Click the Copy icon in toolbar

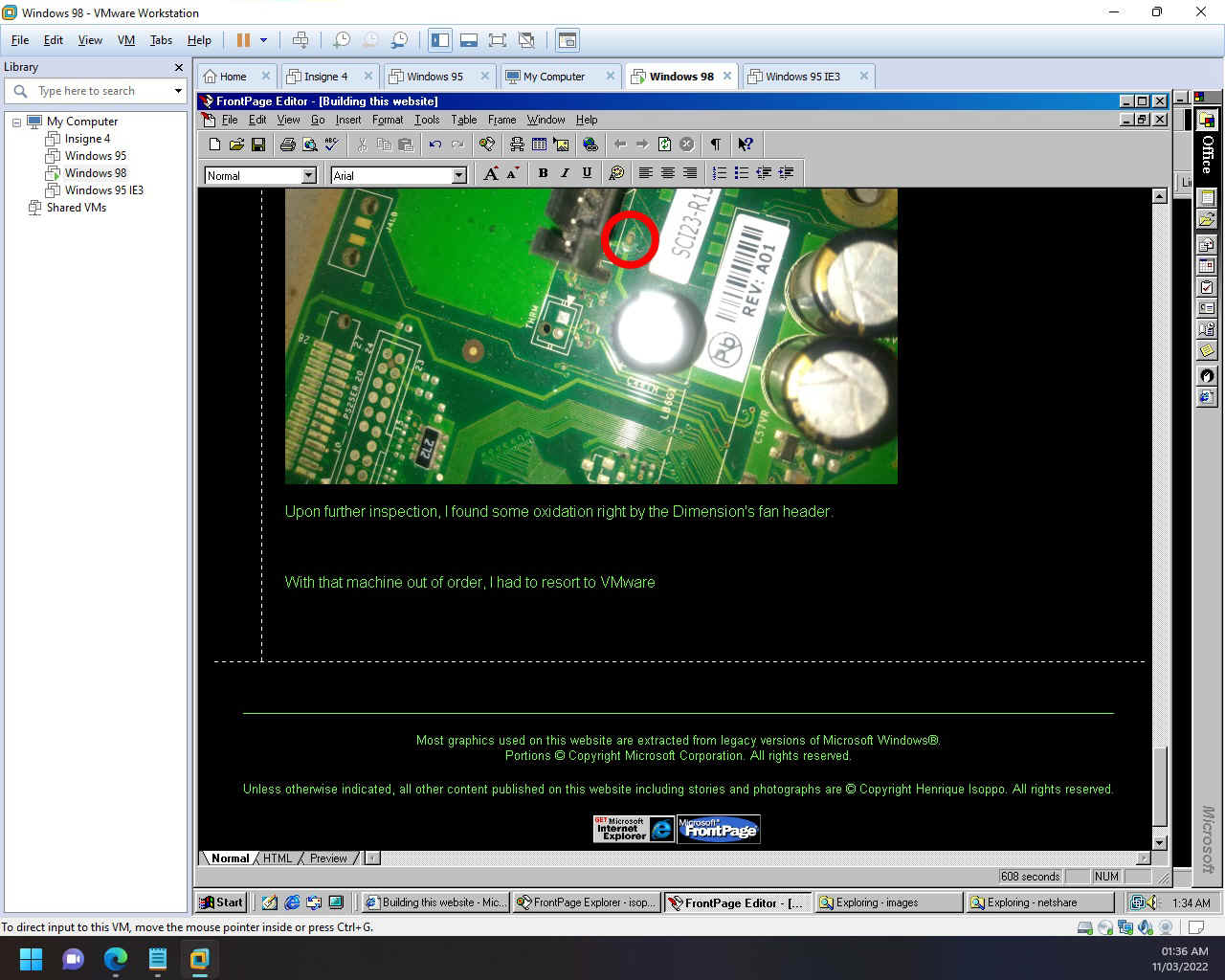pyautogui.click(x=384, y=145)
